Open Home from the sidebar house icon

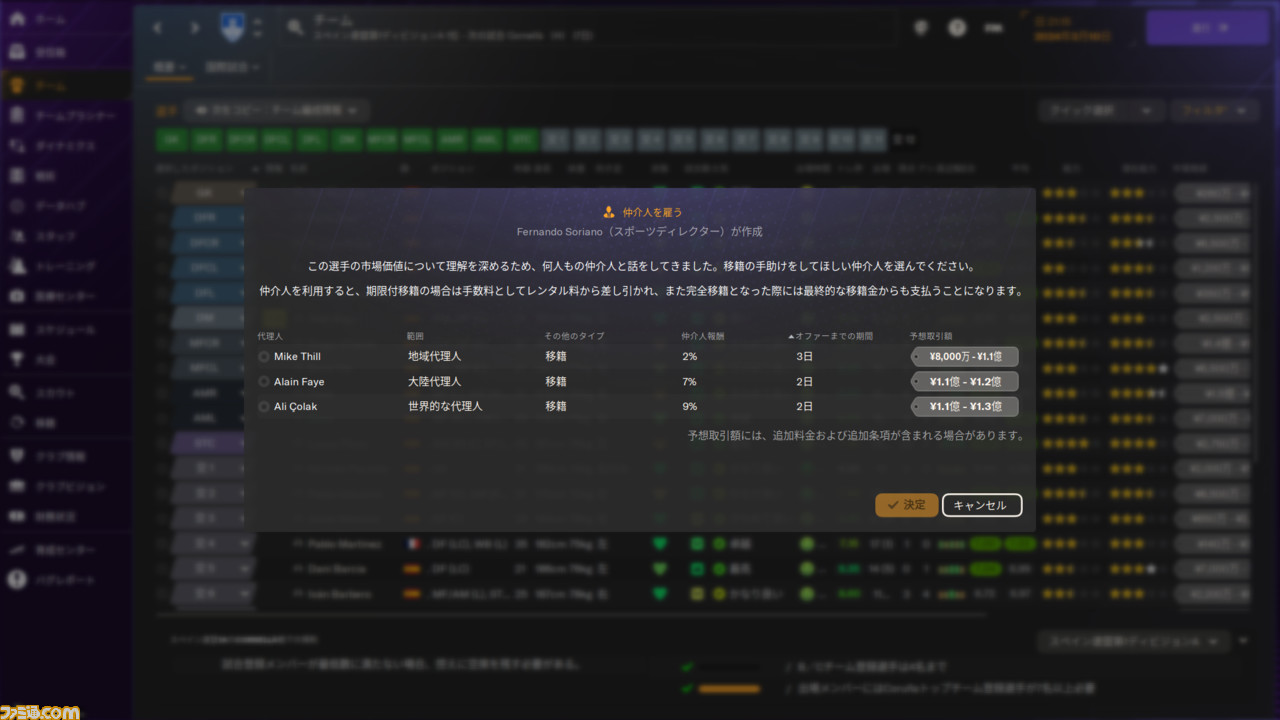tap(17, 19)
